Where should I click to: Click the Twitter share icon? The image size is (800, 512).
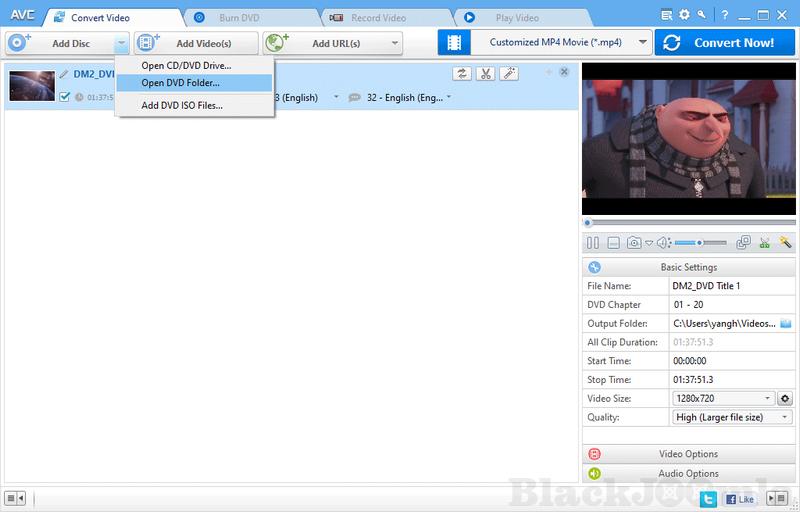[708, 498]
